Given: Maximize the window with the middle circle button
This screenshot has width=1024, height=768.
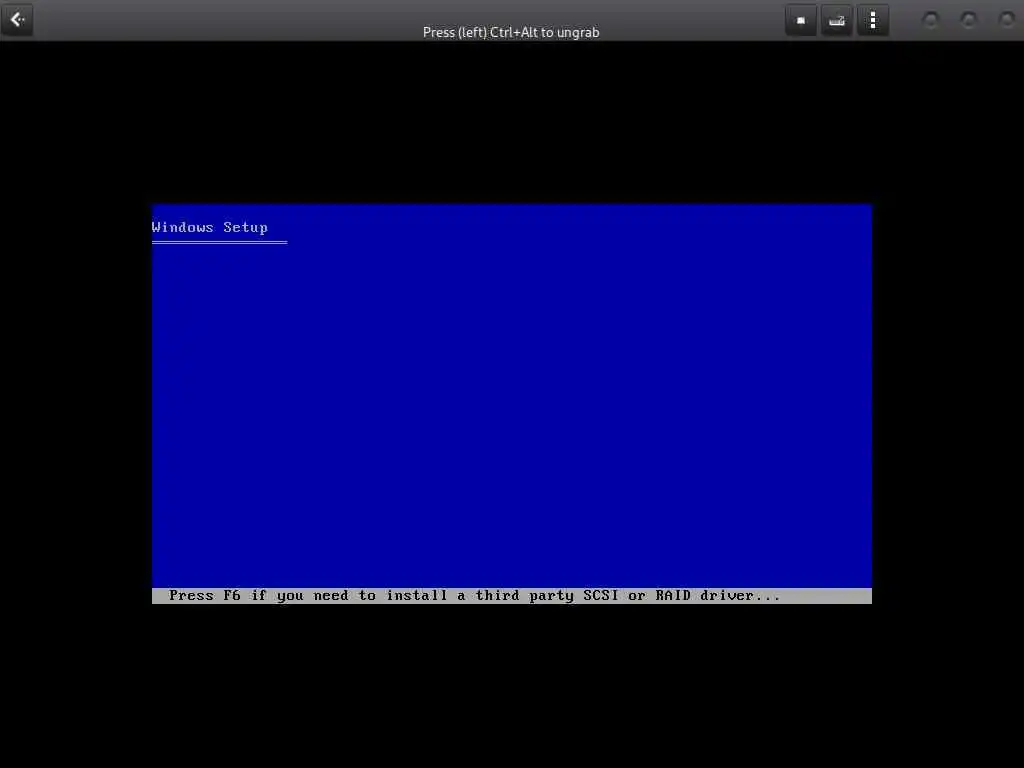Looking at the screenshot, I should 968,20.
